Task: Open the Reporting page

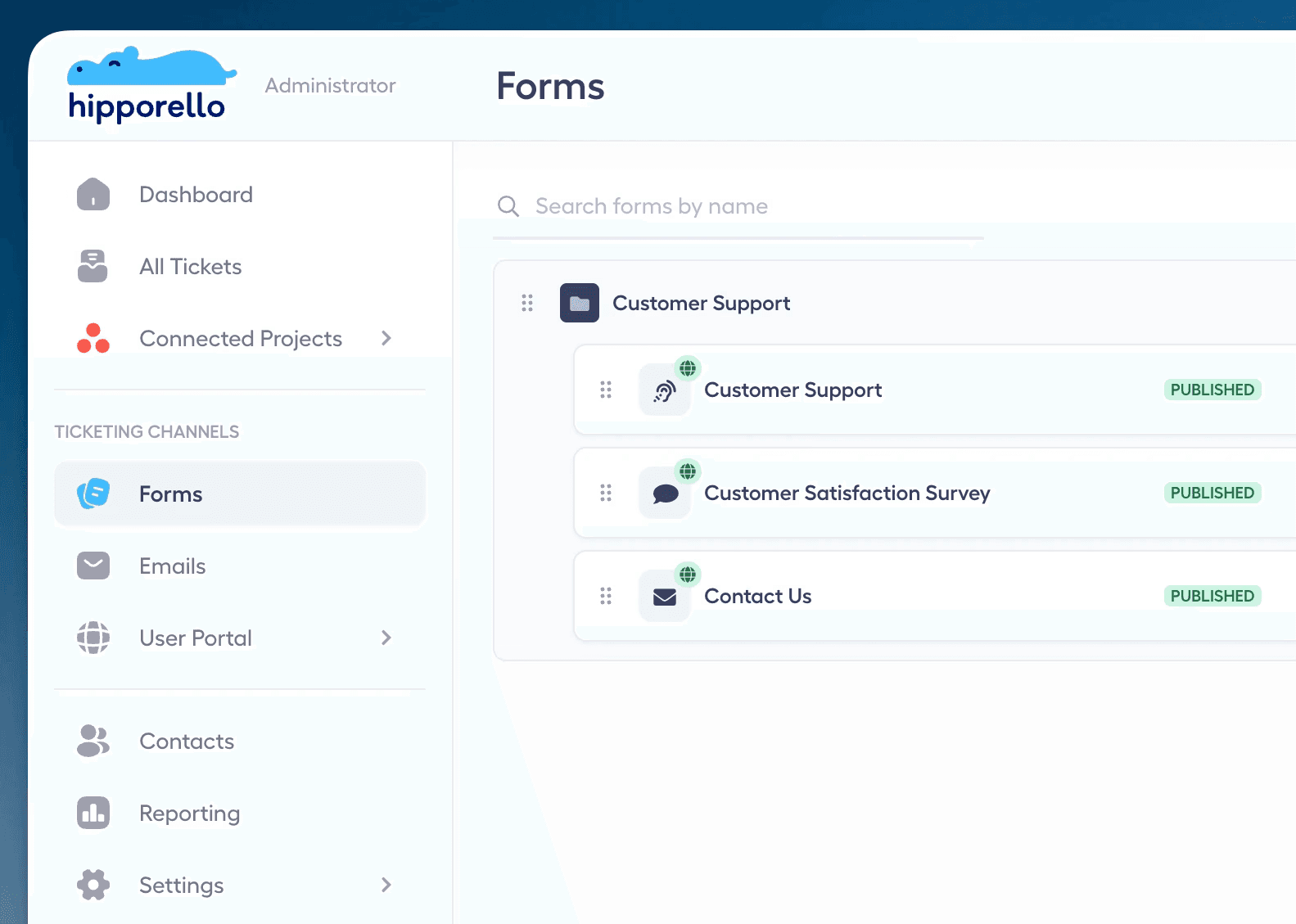Action: [x=240, y=813]
